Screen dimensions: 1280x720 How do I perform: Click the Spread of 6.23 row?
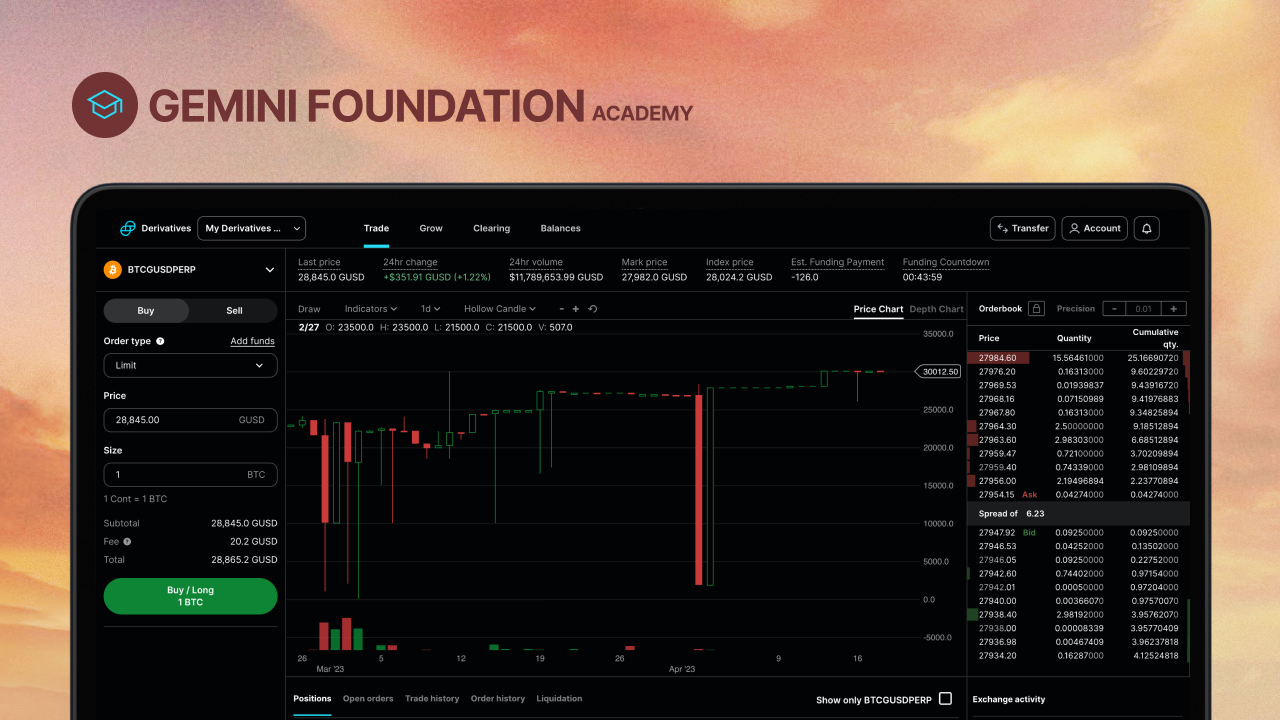(1079, 514)
